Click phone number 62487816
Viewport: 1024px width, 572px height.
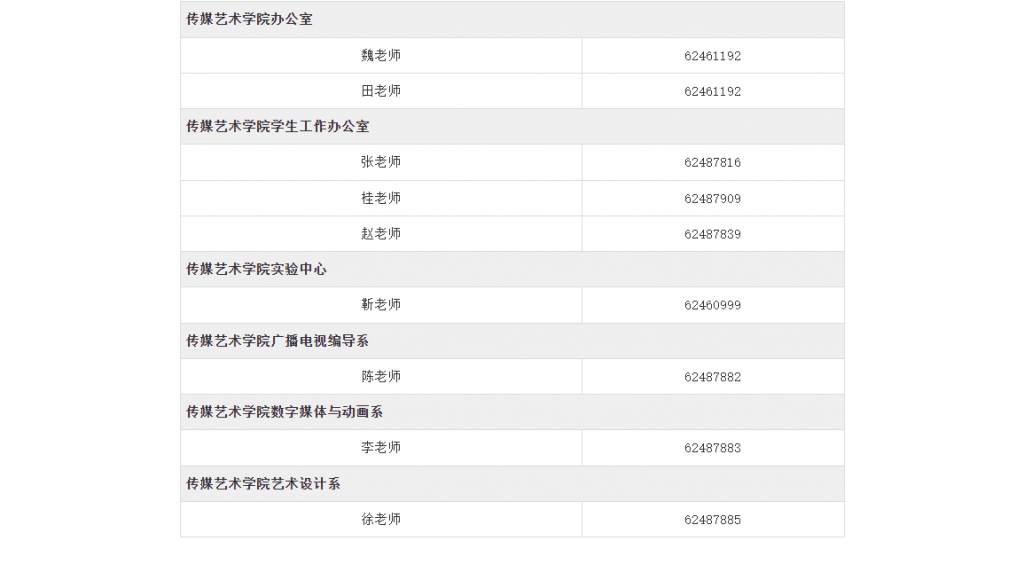[x=712, y=163]
